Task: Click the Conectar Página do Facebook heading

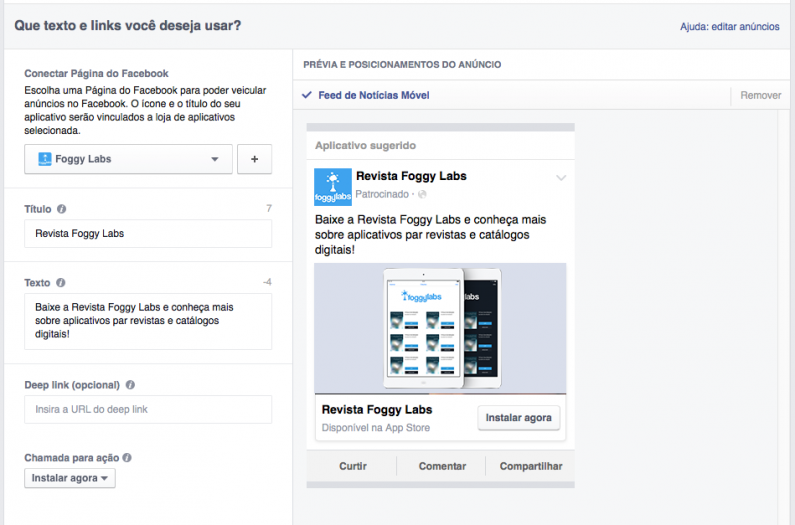Action: (96, 74)
